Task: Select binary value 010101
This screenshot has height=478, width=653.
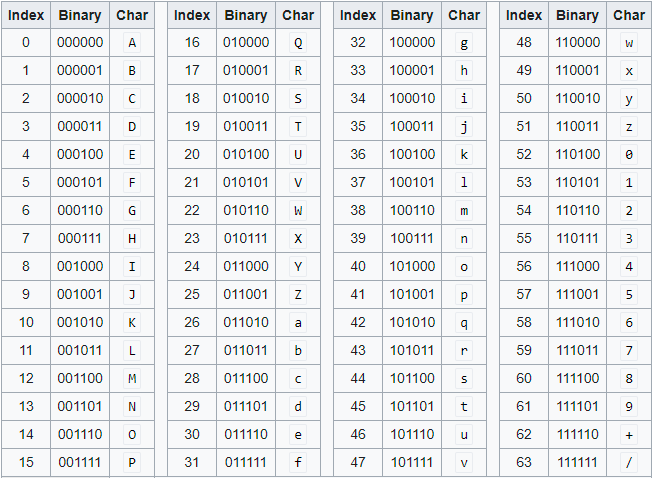Action: tap(246, 182)
